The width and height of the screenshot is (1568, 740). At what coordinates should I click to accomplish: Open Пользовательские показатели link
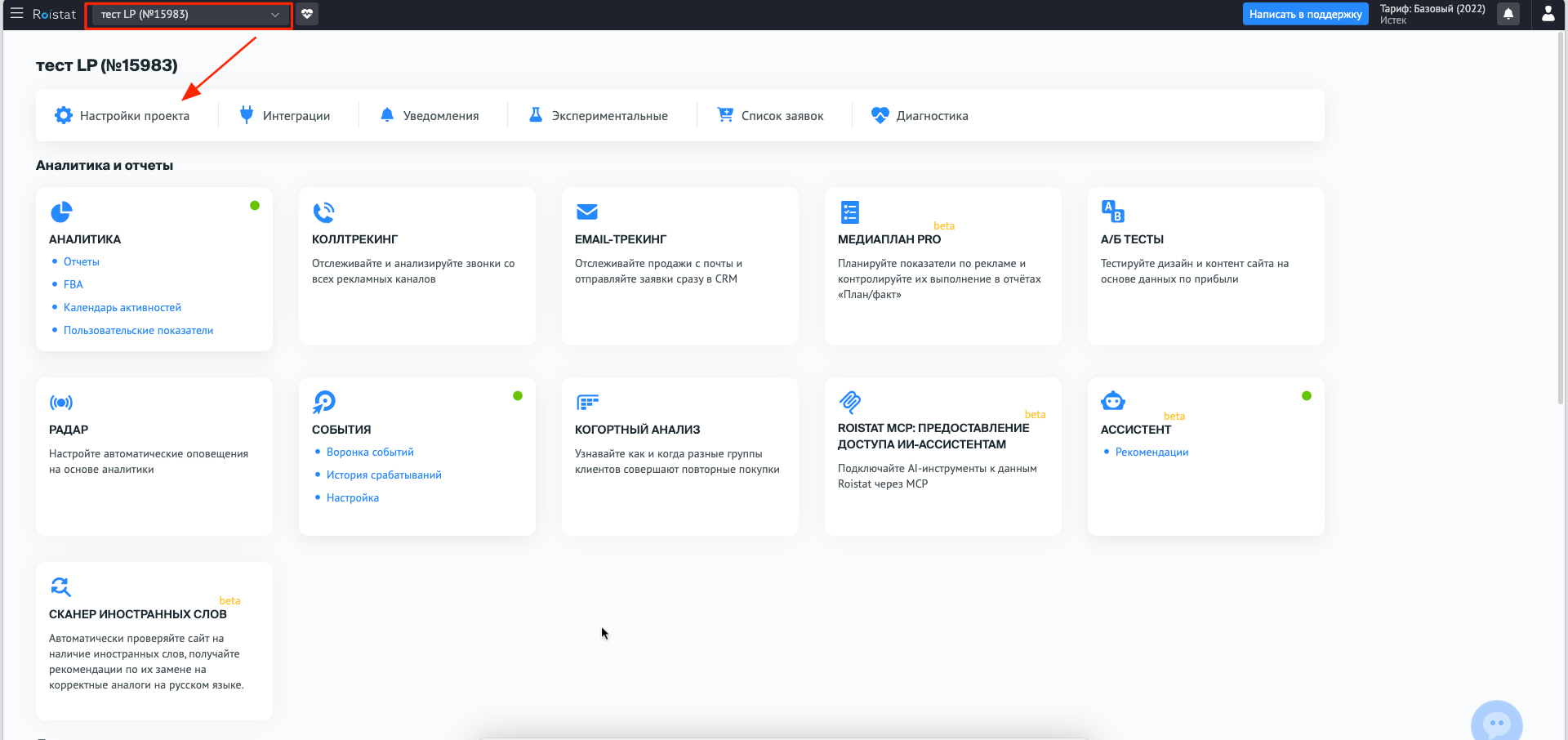click(138, 331)
